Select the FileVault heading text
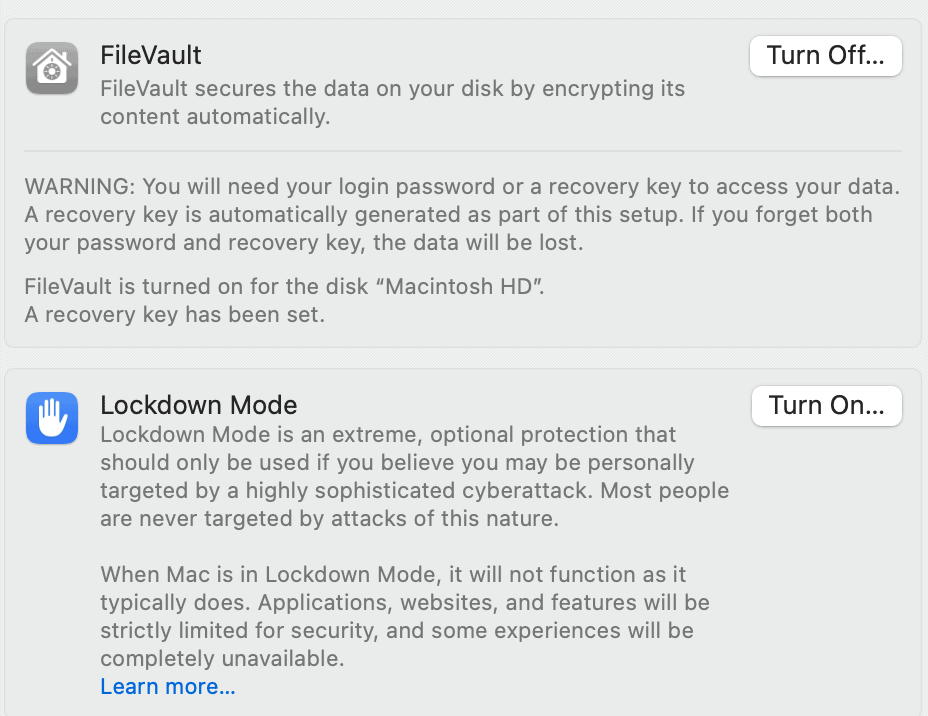The width and height of the screenshot is (928, 716). [150, 55]
